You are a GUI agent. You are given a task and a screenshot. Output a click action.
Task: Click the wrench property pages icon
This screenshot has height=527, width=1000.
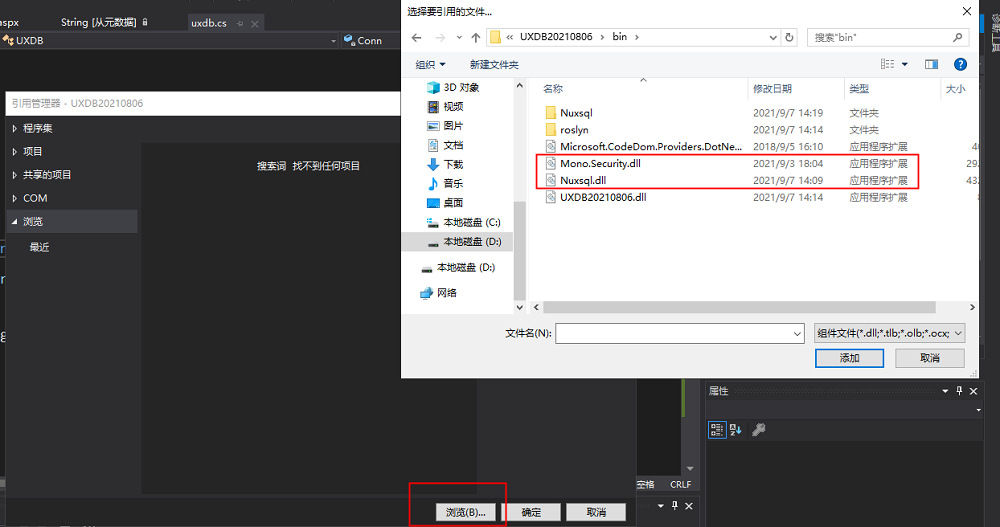click(759, 430)
